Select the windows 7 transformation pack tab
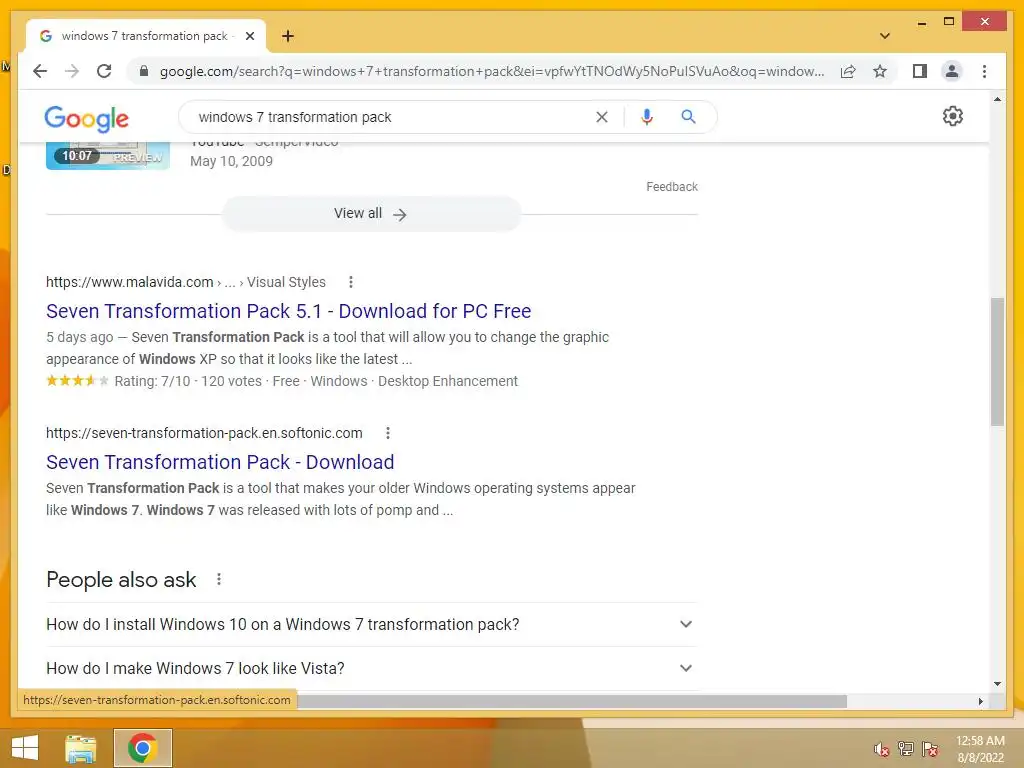This screenshot has height=768, width=1024. [145, 36]
